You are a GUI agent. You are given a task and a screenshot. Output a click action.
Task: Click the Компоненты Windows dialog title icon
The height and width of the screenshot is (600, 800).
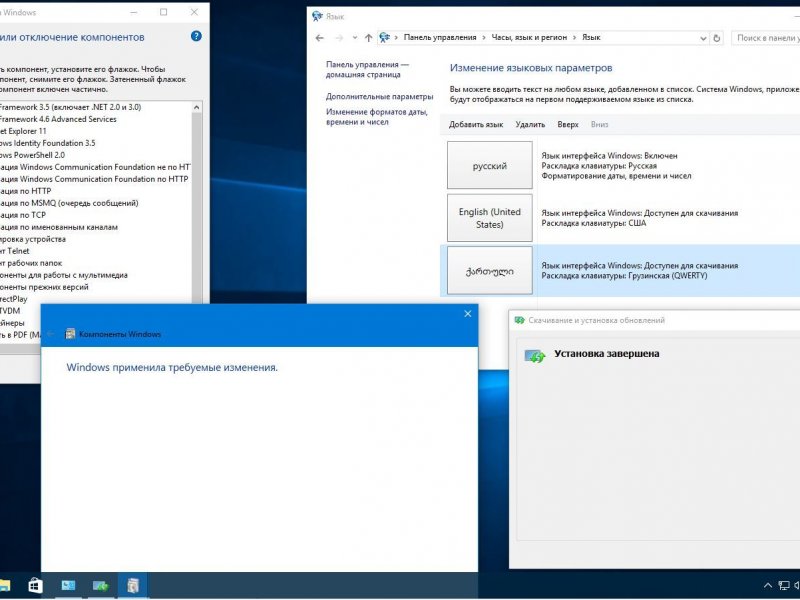[70, 334]
